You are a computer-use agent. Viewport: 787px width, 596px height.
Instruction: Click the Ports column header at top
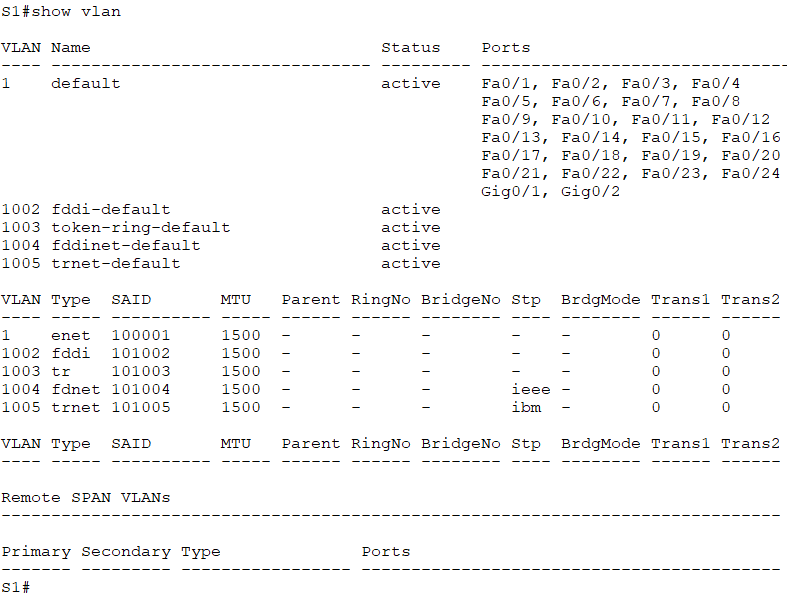[506, 48]
